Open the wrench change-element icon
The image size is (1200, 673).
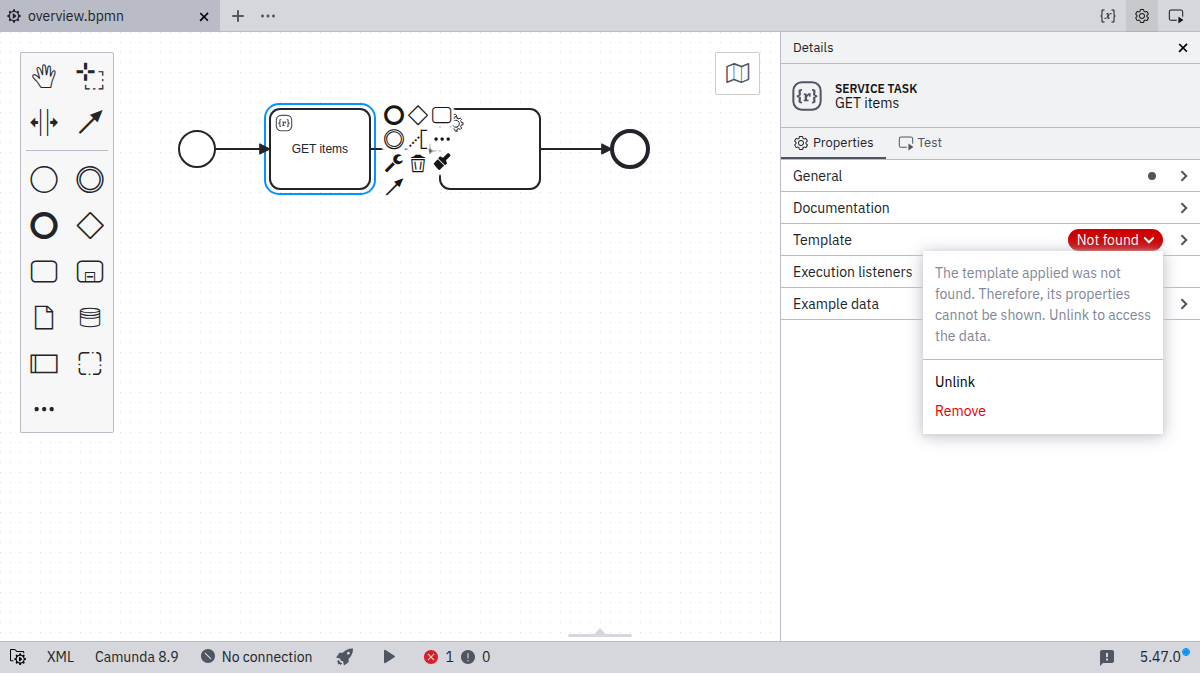coord(394,163)
